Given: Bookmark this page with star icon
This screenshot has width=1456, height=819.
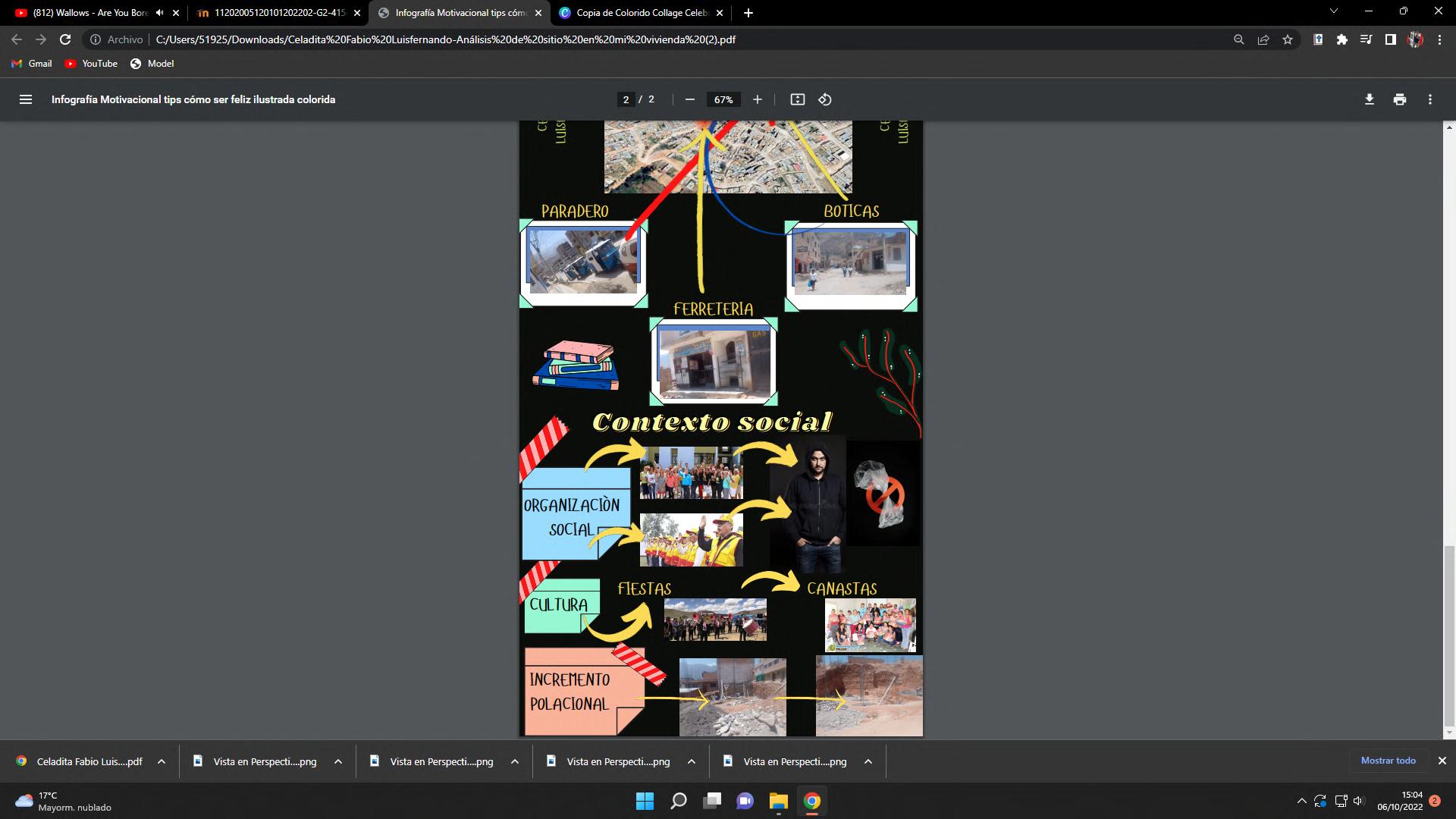Looking at the screenshot, I should (1288, 39).
